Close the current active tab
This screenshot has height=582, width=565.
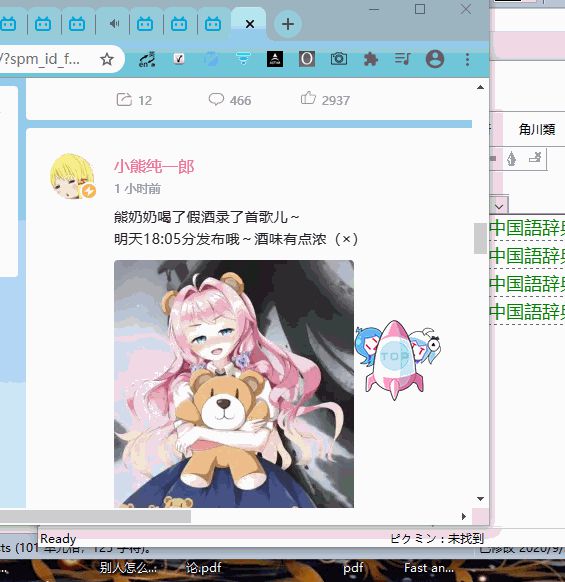point(250,24)
